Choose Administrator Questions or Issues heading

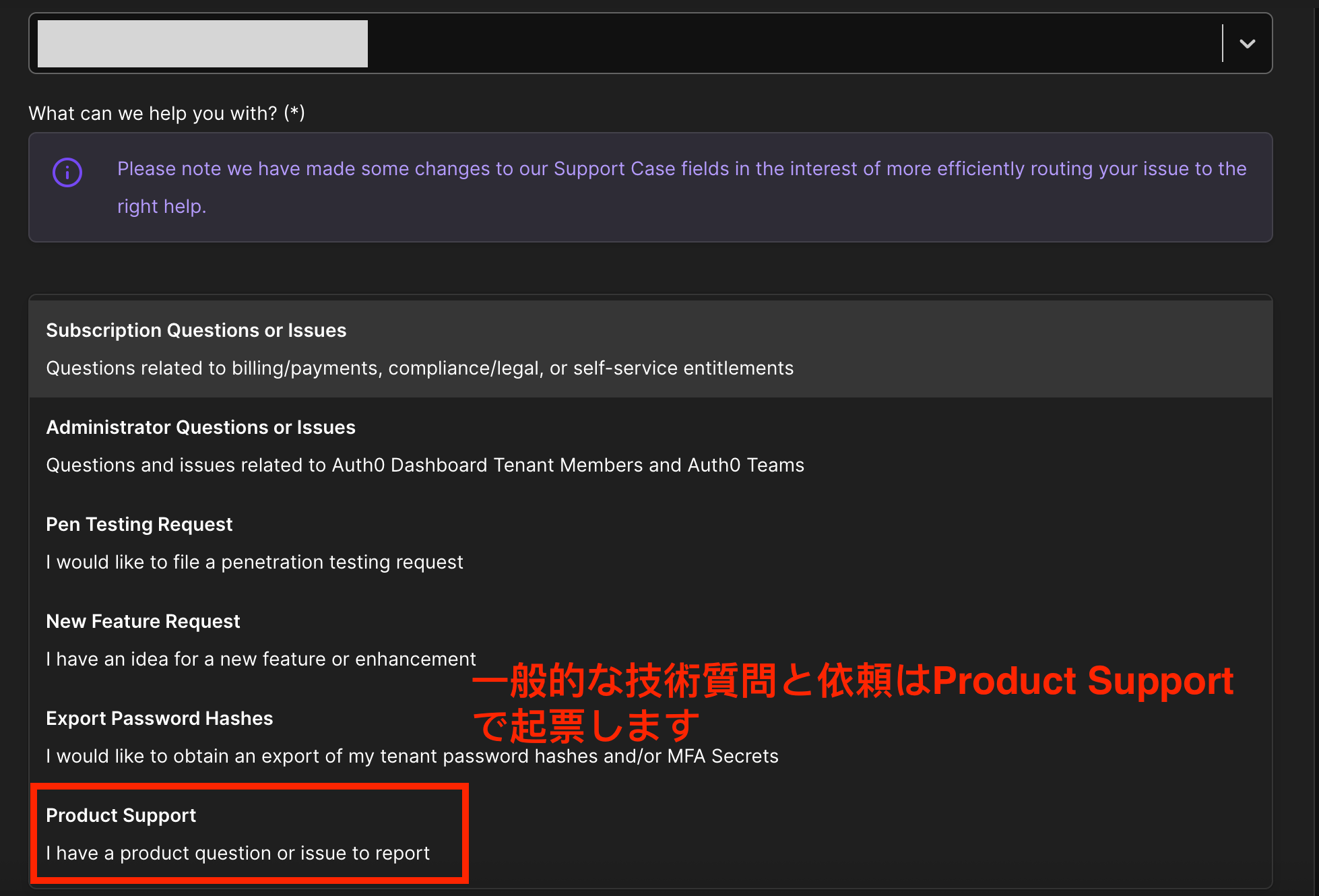[201, 427]
